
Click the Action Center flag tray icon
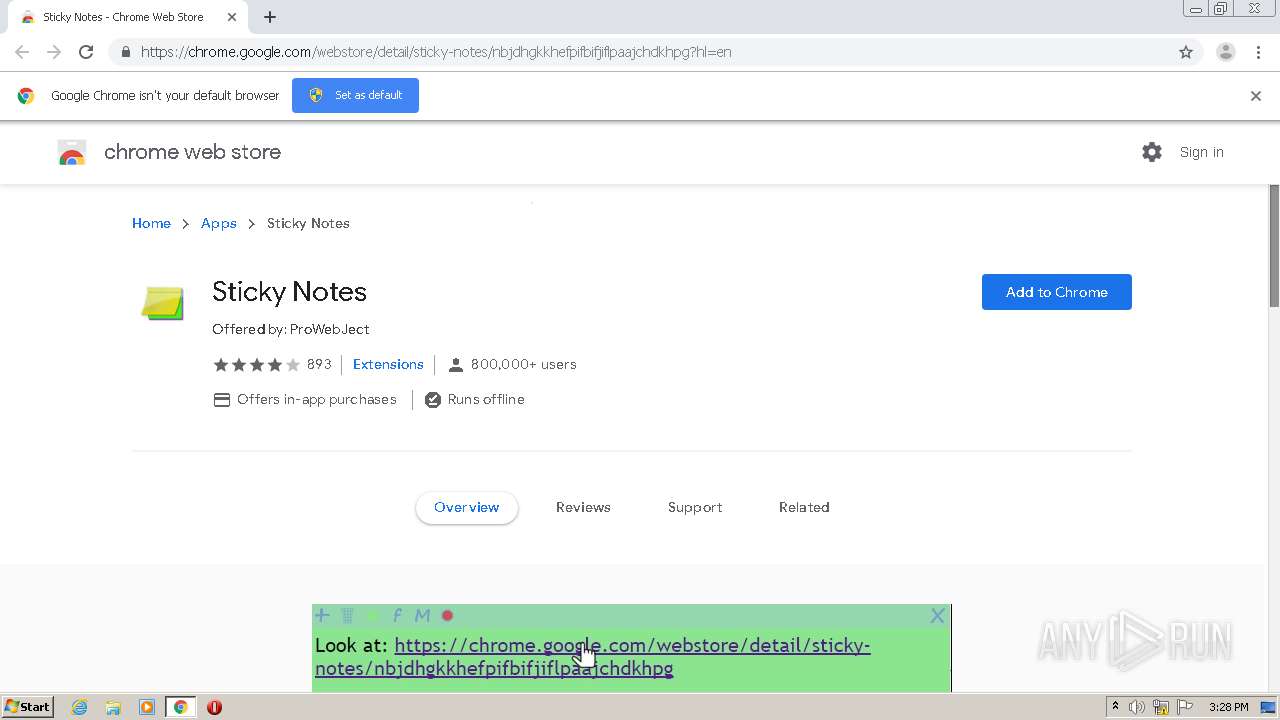[x=1184, y=707]
